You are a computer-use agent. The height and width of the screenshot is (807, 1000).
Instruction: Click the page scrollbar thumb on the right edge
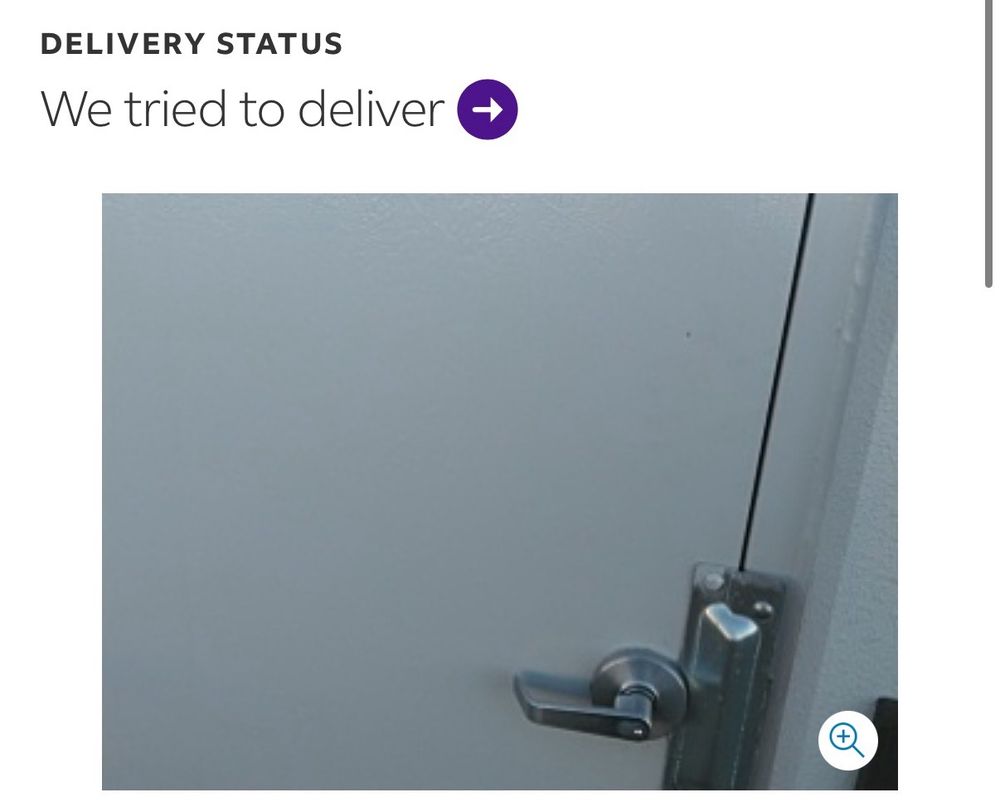[989, 144]
